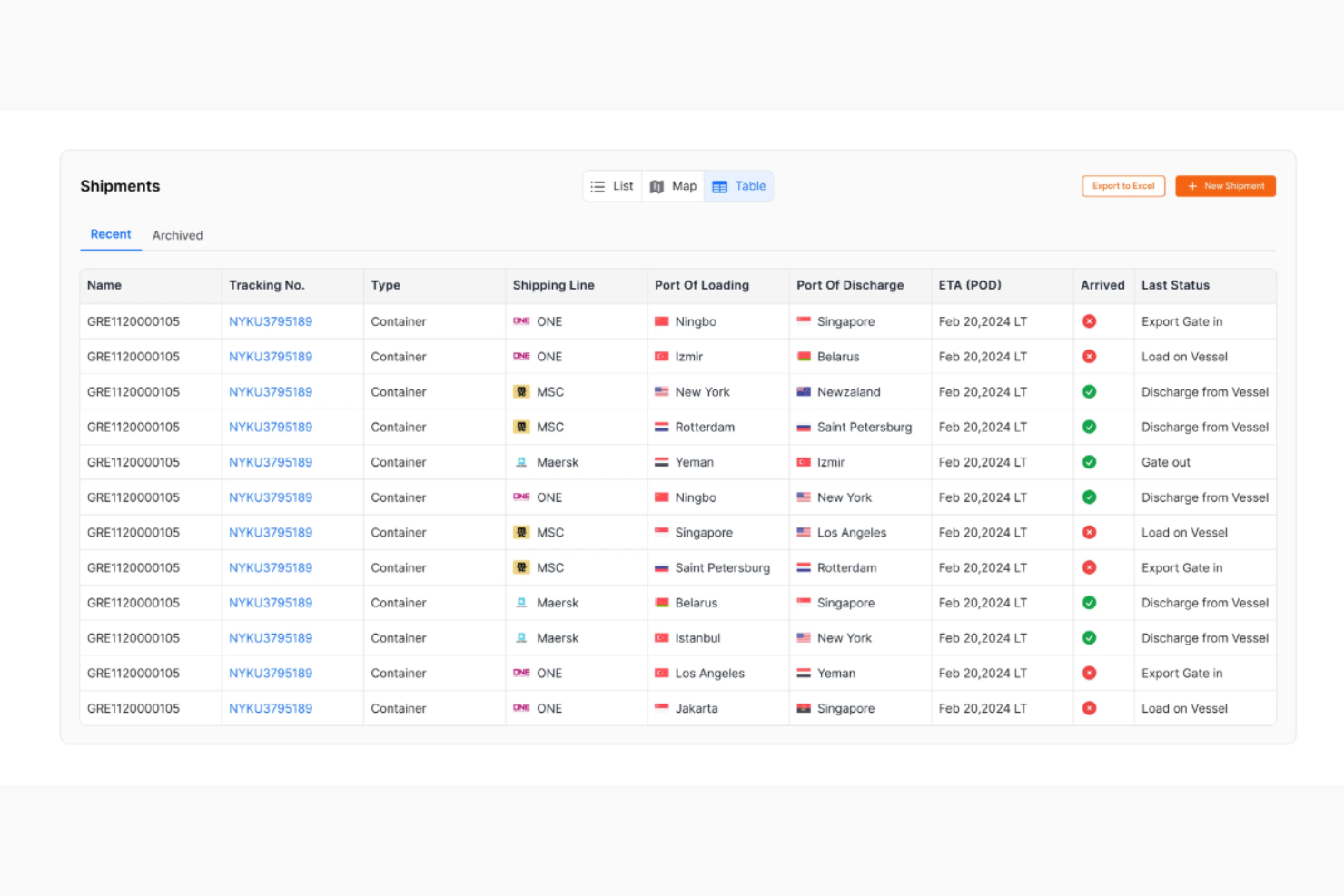Click Jakarta port of loading cell
Viewport: 1344px width, 896px height.
718,708
